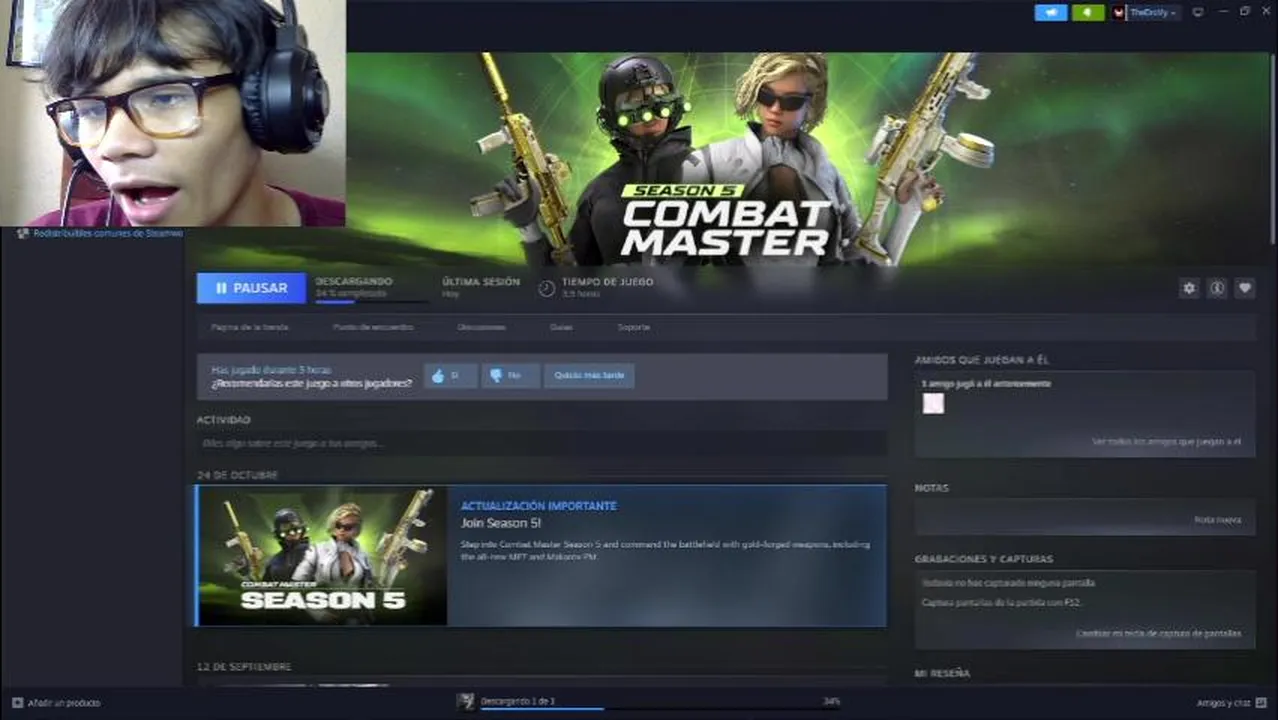Viewport: 1278px width, 720px height.
Task: Open the Join Season 5! update title
Action: tap(501, 523)
